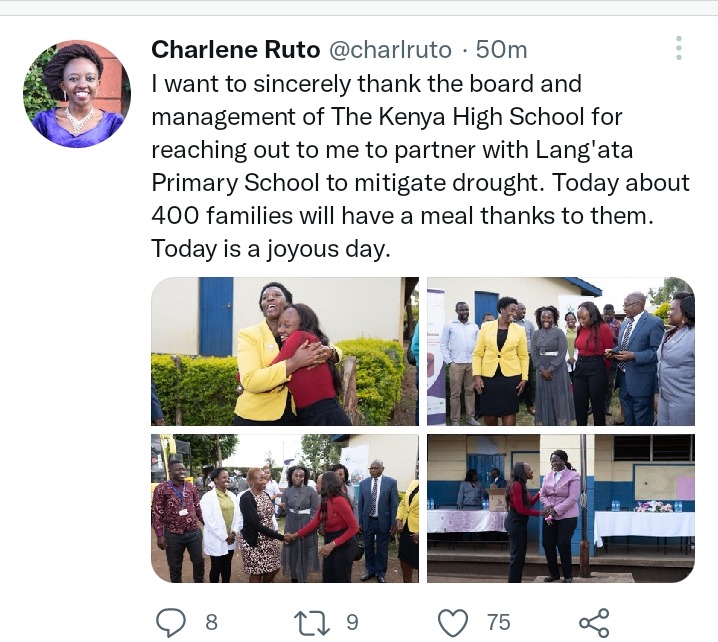718x642 pixels.
Task: Click the Charlene Ruto display name
Action: pos(235,49)
